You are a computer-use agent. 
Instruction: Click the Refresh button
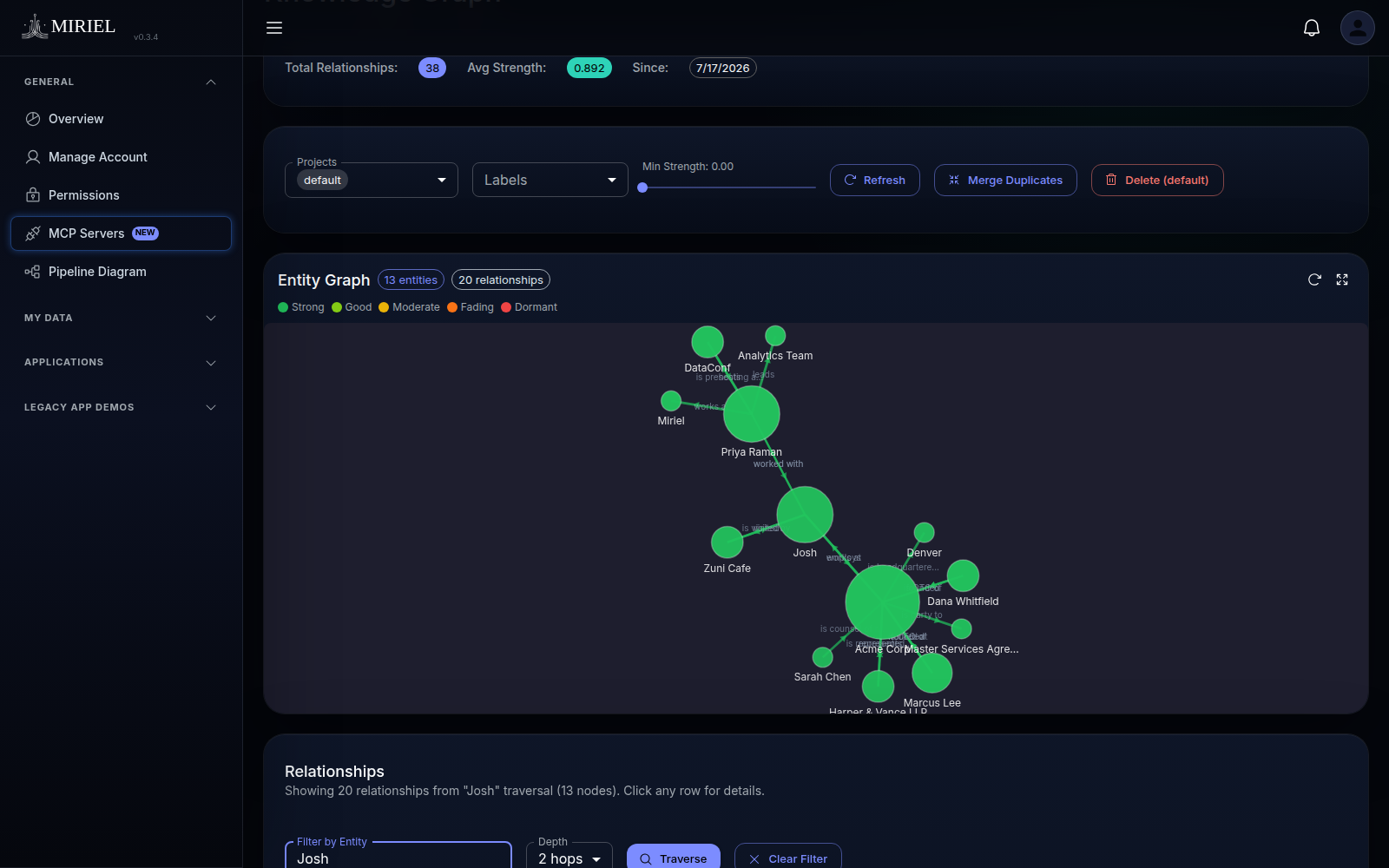click(x=875, y=180)
